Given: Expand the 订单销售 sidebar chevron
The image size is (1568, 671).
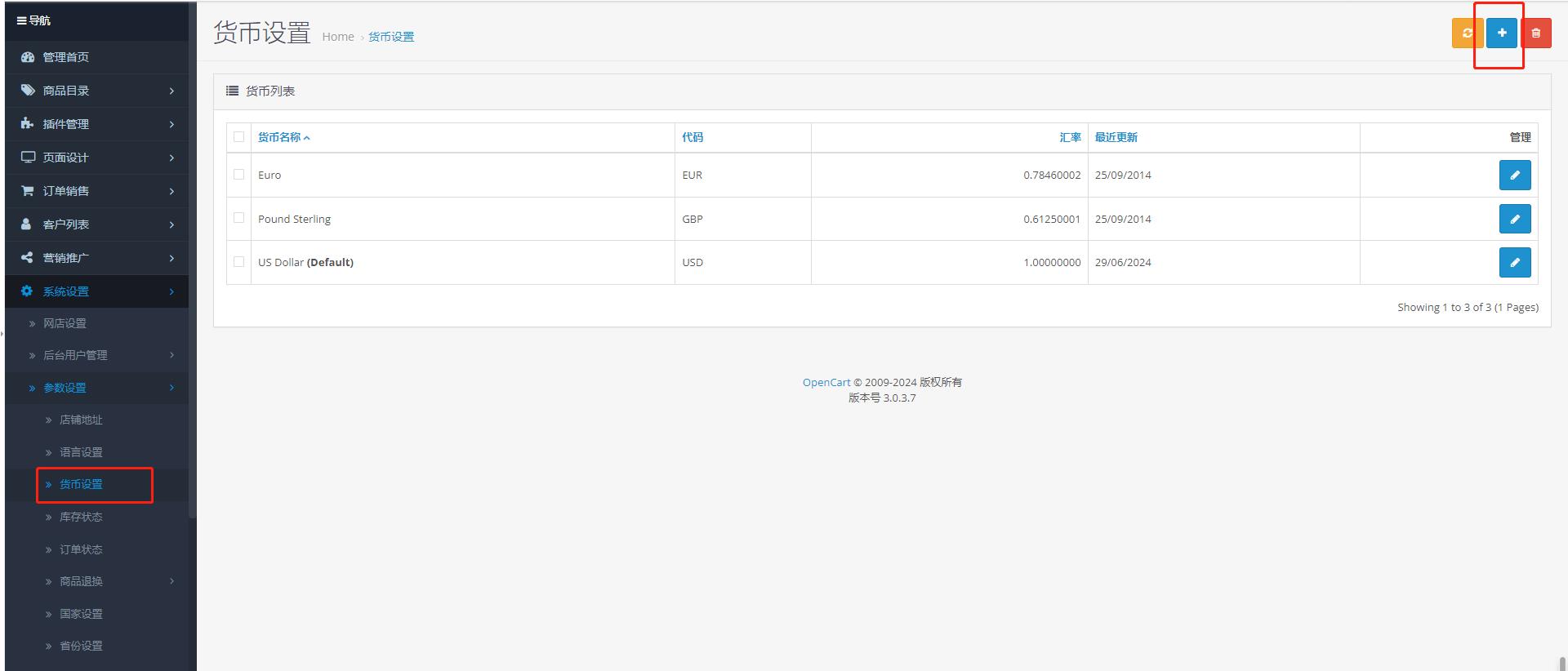Looking at the screenshot, I should point(171,191).
